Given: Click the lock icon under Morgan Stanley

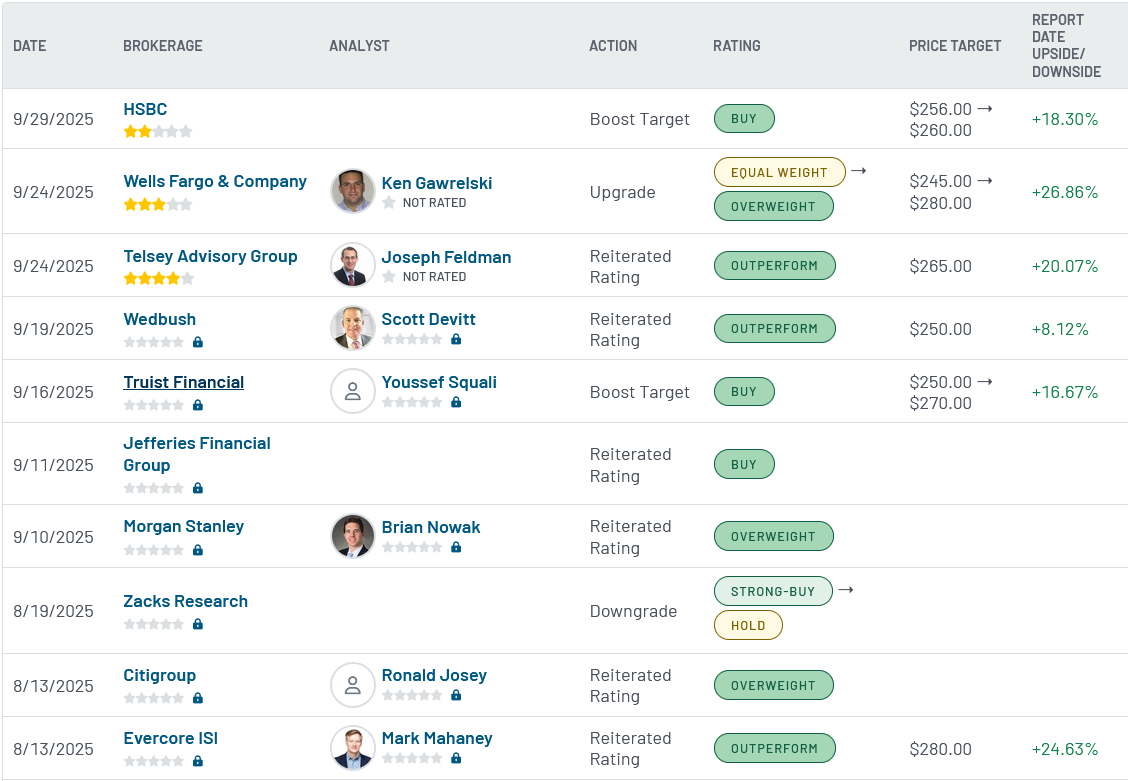Looking at the screenshot, I should [198, 550].
